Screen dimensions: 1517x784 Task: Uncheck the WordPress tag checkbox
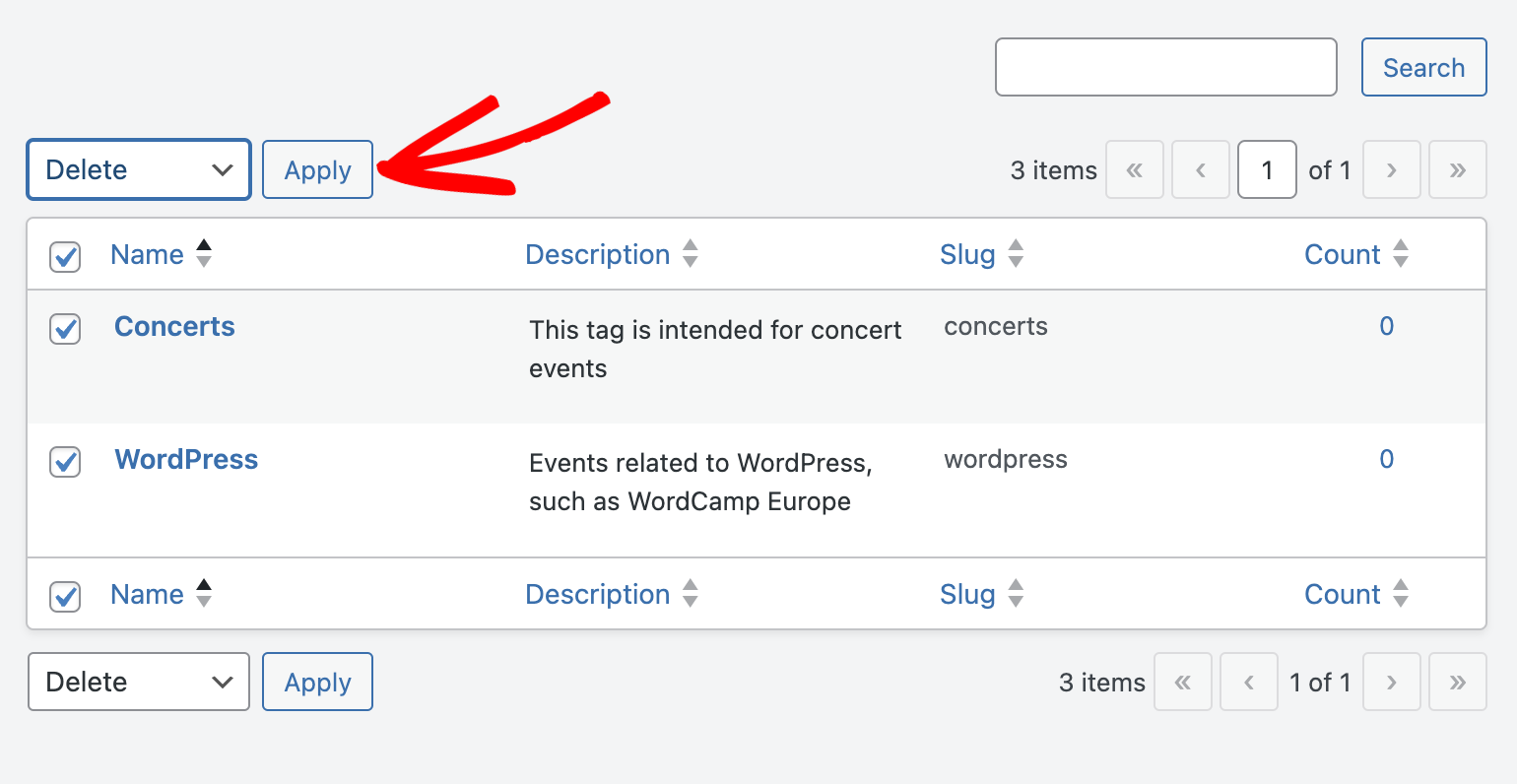(65, 461)
